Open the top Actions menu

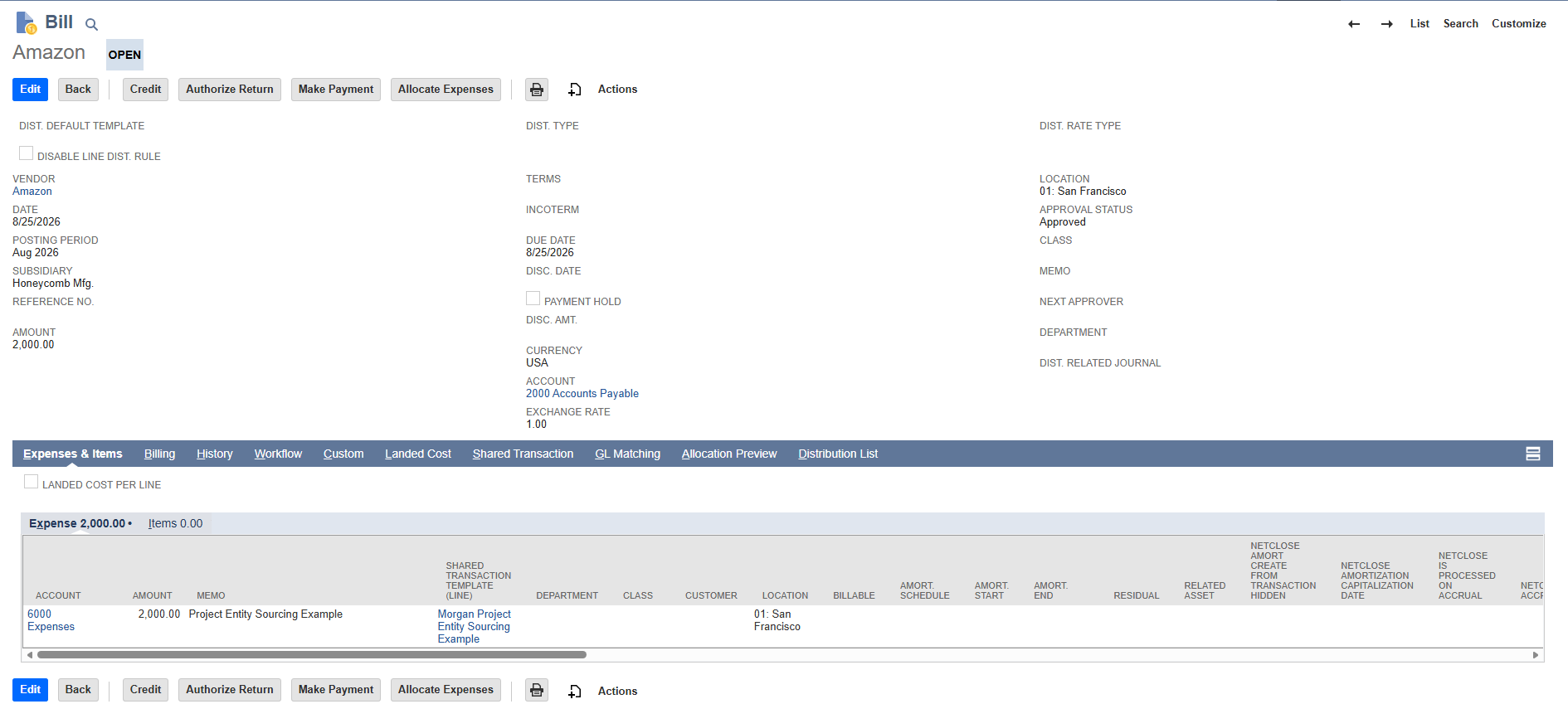[x=617, y=90]
